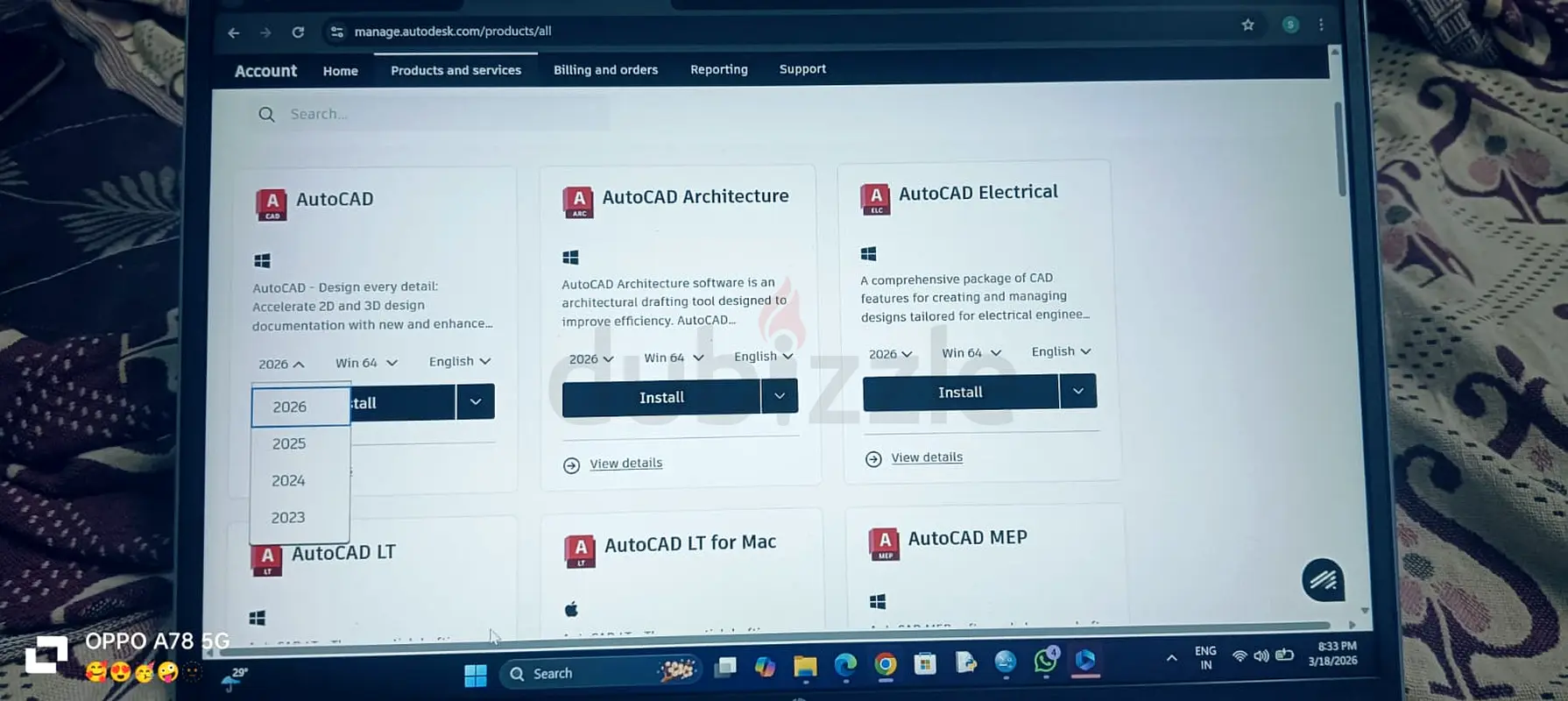Screen dimensions: 1568x701
Task: Click the Windows taskbar Search box
Action: tap(603, 673)
